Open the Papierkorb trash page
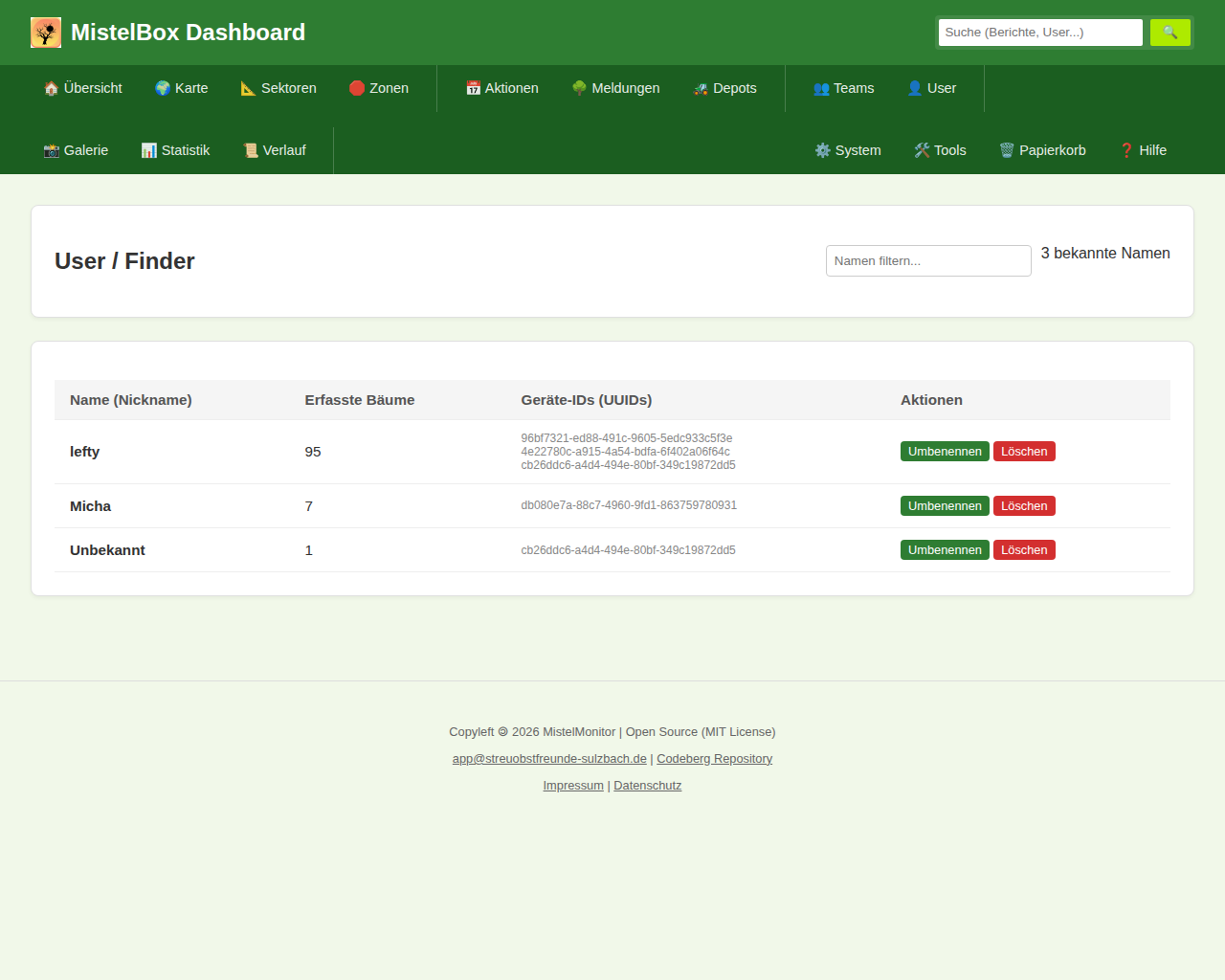Viewport: 1225px width, 980px height. point(1042,150)
